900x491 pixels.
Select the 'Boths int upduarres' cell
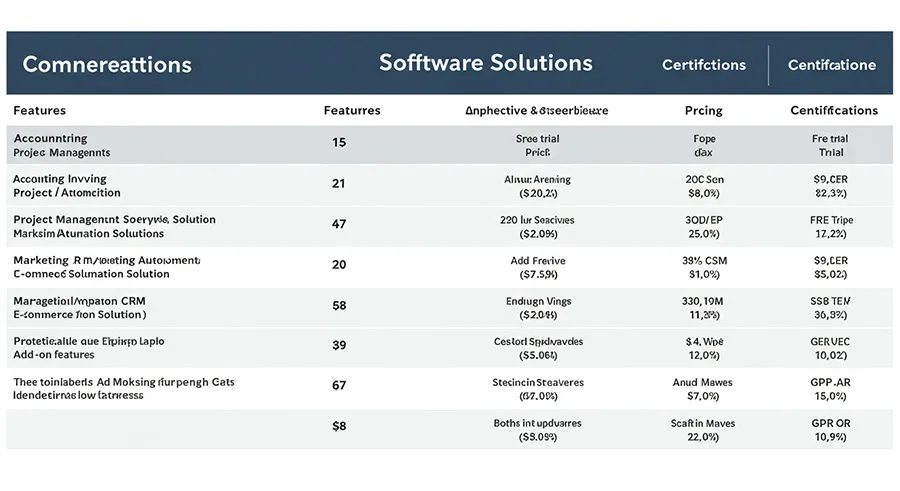click(537, 423)
